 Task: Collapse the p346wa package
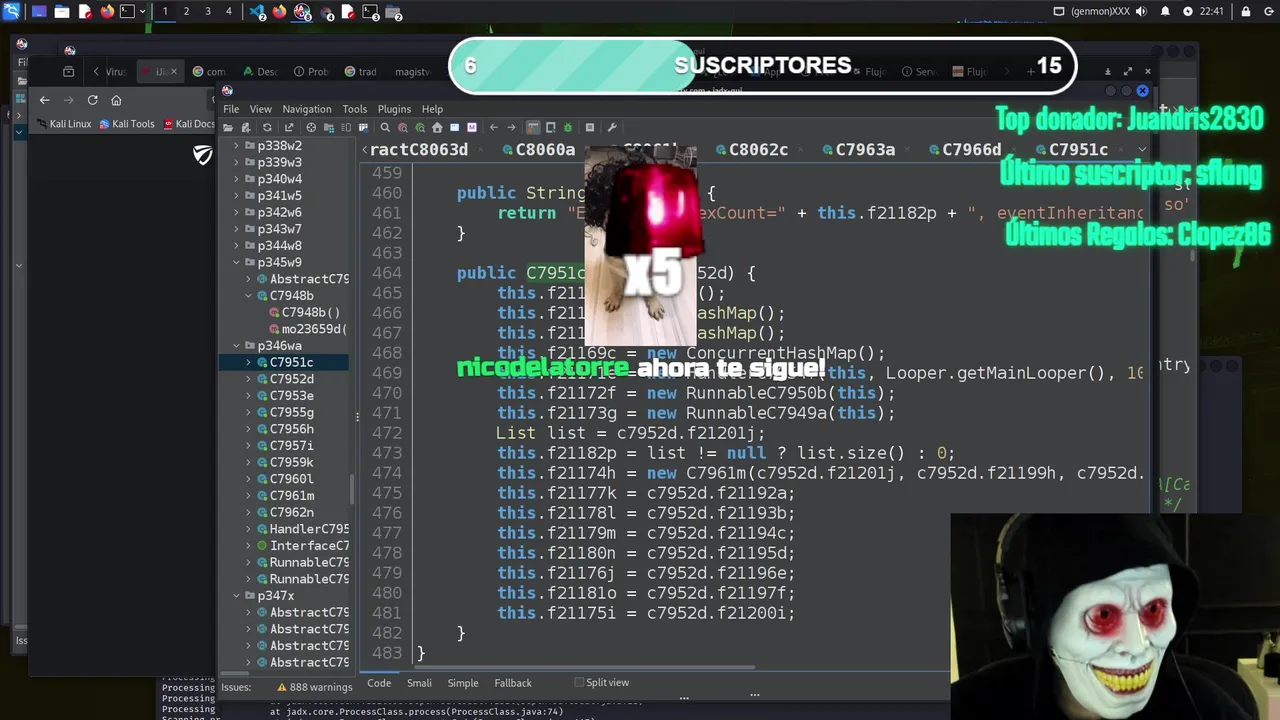click(x=237, y=346)
